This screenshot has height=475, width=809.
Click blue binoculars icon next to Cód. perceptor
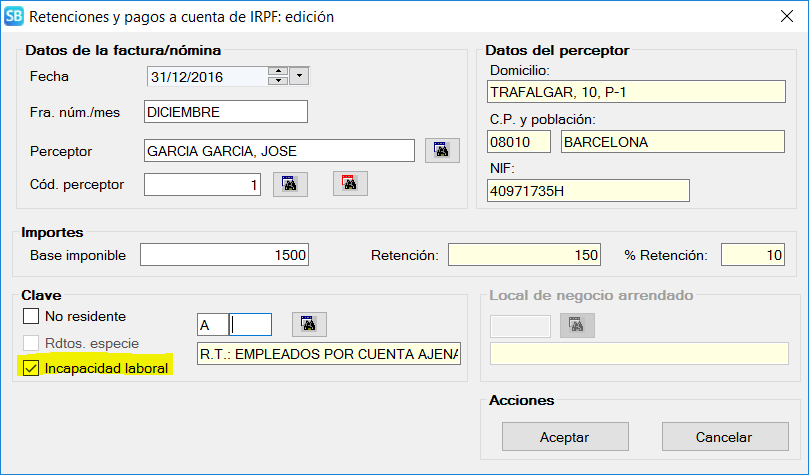coord(290,184)
